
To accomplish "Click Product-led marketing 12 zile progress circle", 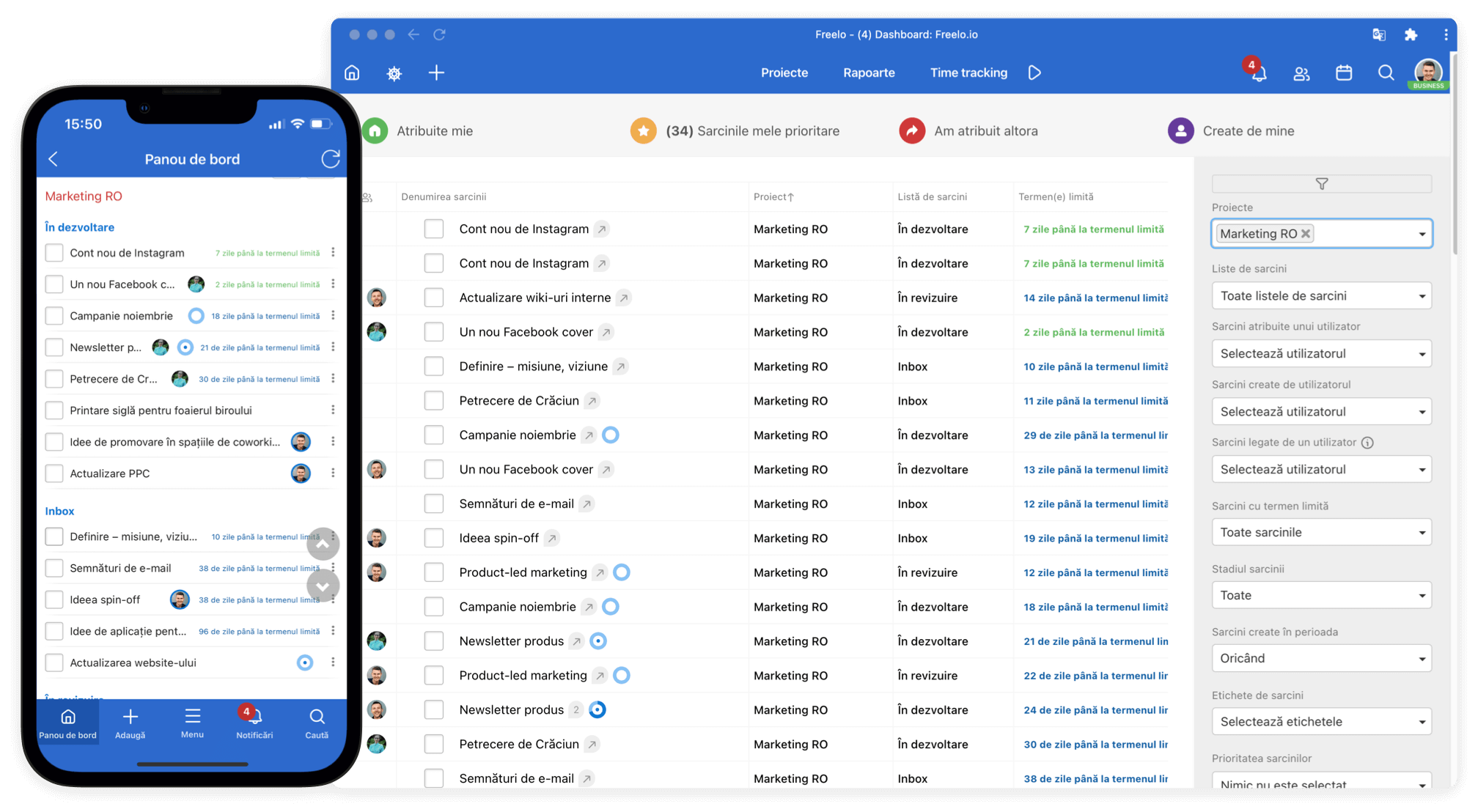I will point(622,572).
